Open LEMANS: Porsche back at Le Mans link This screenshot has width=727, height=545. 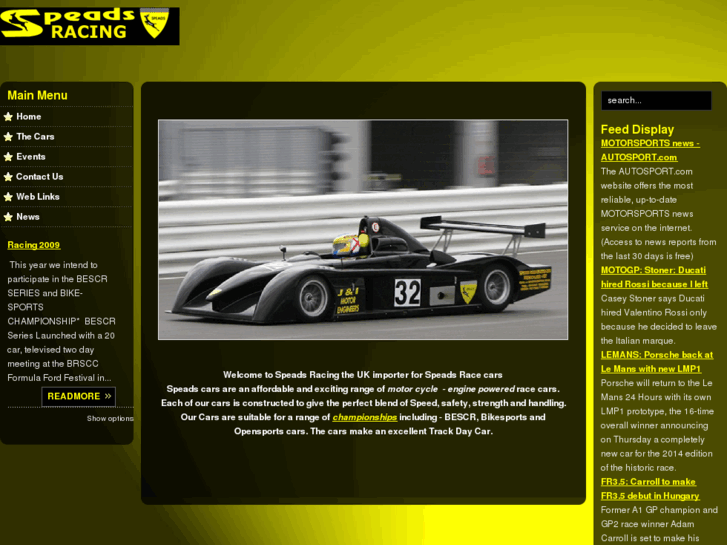[657, 362]
